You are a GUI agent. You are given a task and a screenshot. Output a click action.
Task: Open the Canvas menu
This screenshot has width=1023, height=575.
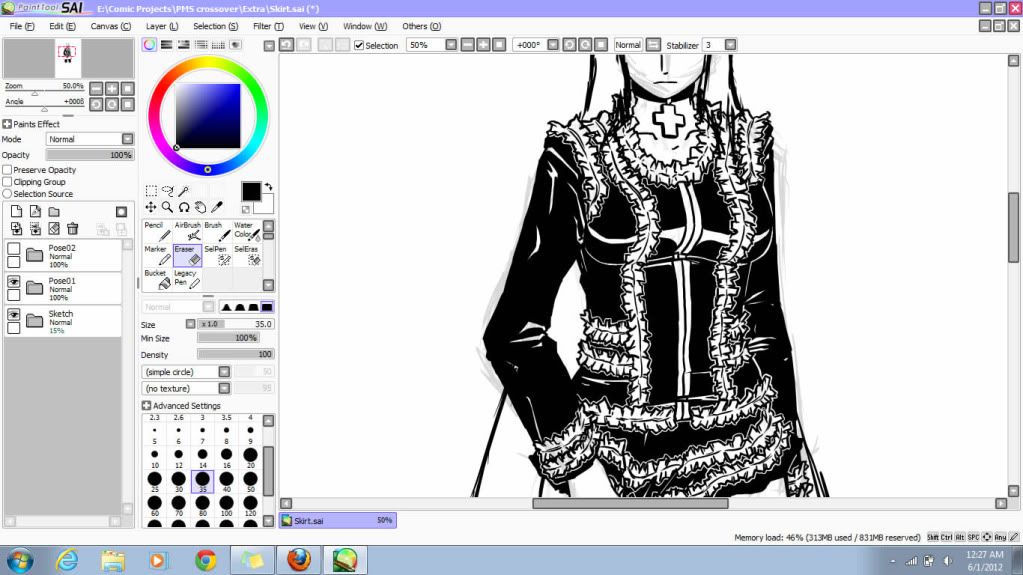coord(110,26)
